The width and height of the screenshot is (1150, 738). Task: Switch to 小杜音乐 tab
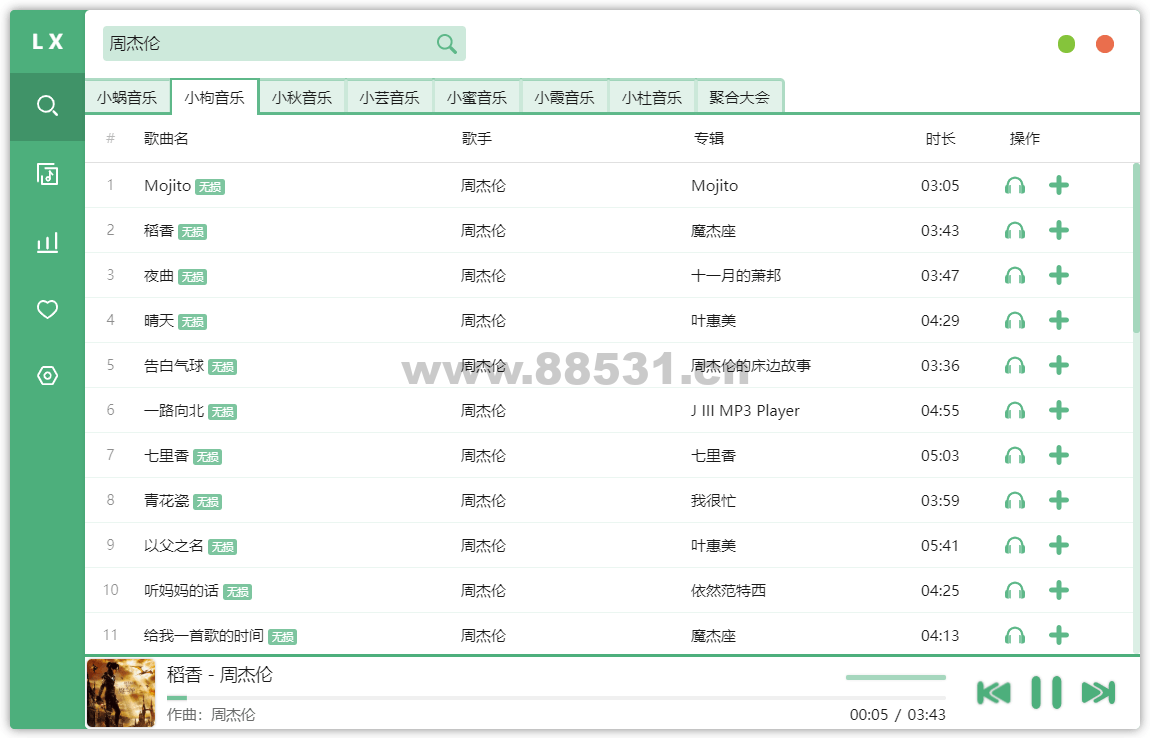tap(652, 97)
